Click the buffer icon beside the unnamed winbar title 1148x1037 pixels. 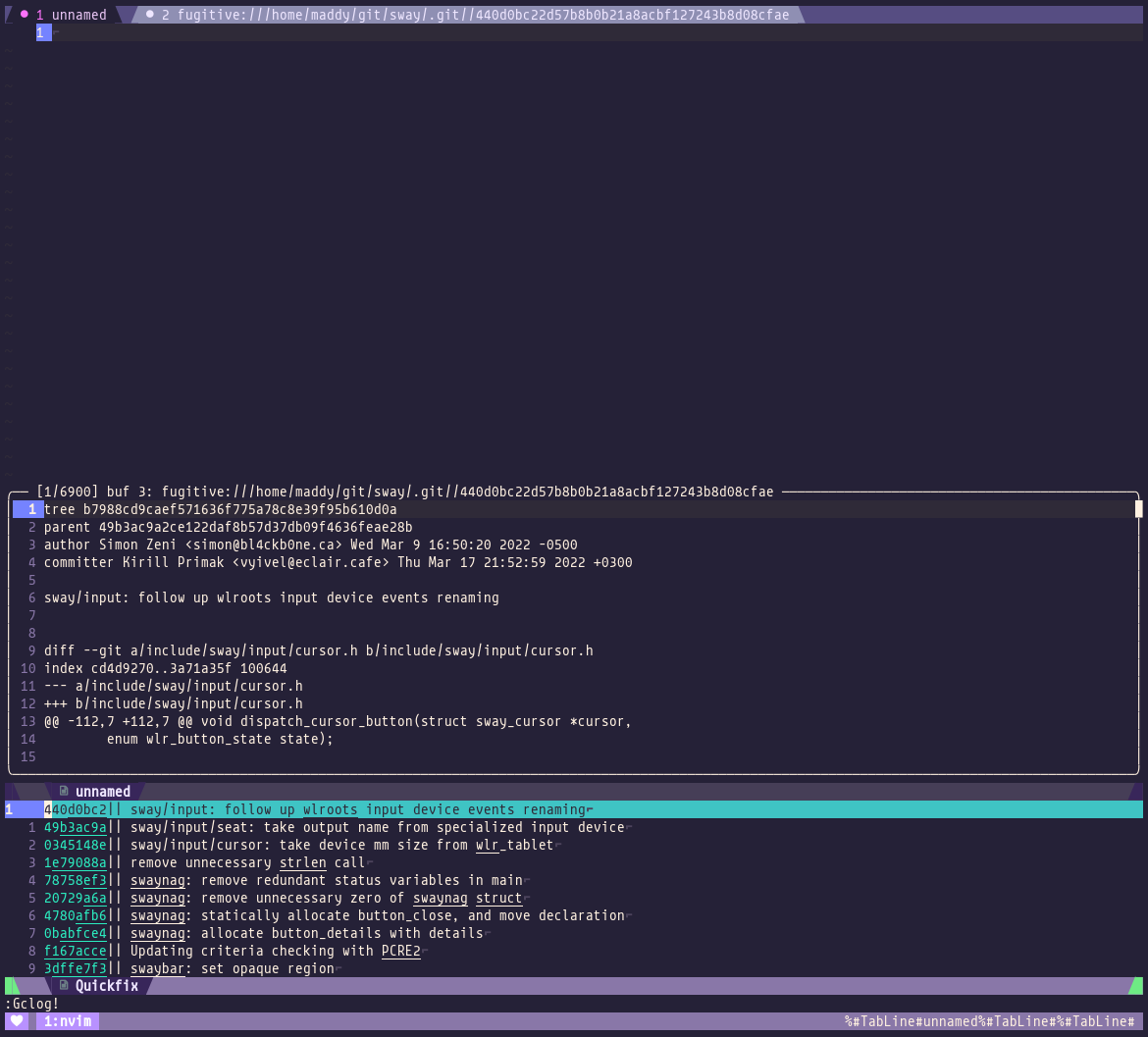(65, 791)
